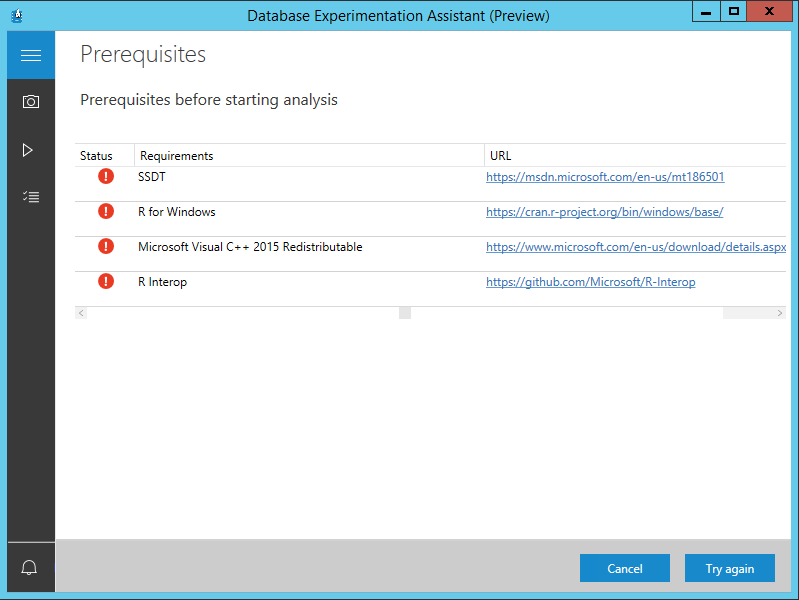
Task: Click the horizontal scrollbar right arrow
Action: point(780,313)
